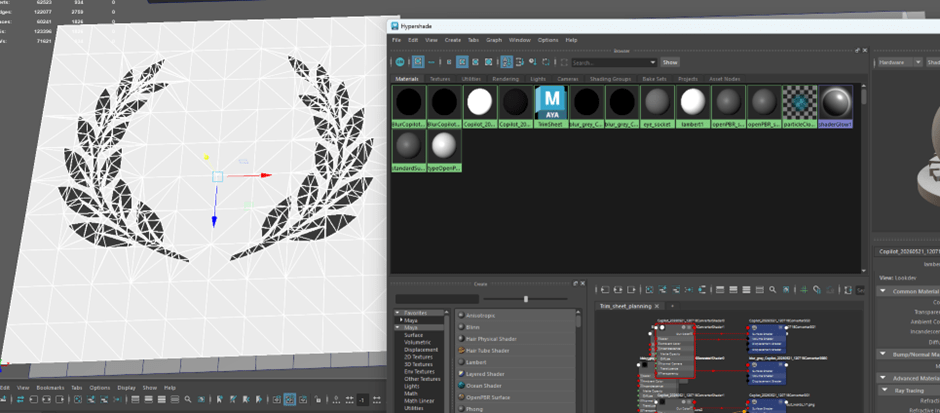
Task: Select Displacement in the Create tree
Action: pos(421,349)
